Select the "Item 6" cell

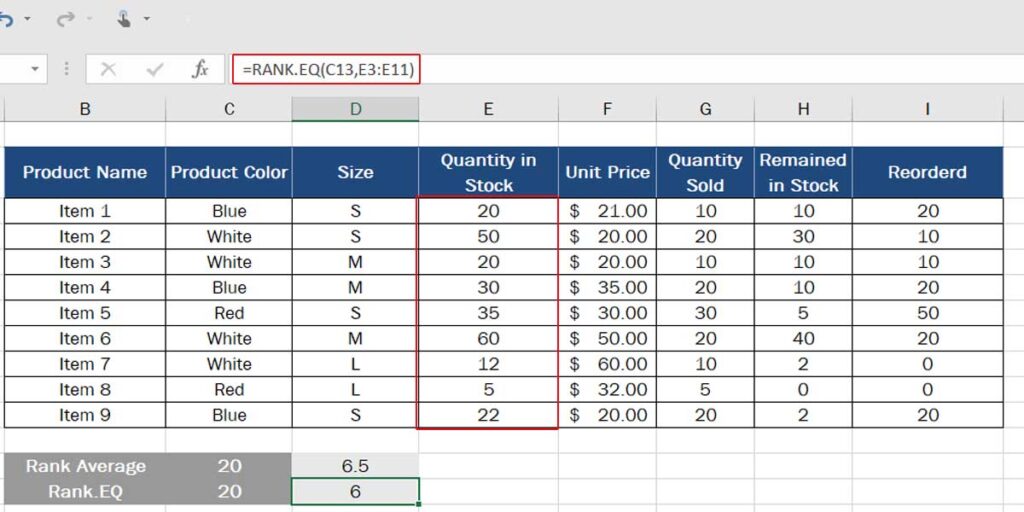tap(85, 338)
